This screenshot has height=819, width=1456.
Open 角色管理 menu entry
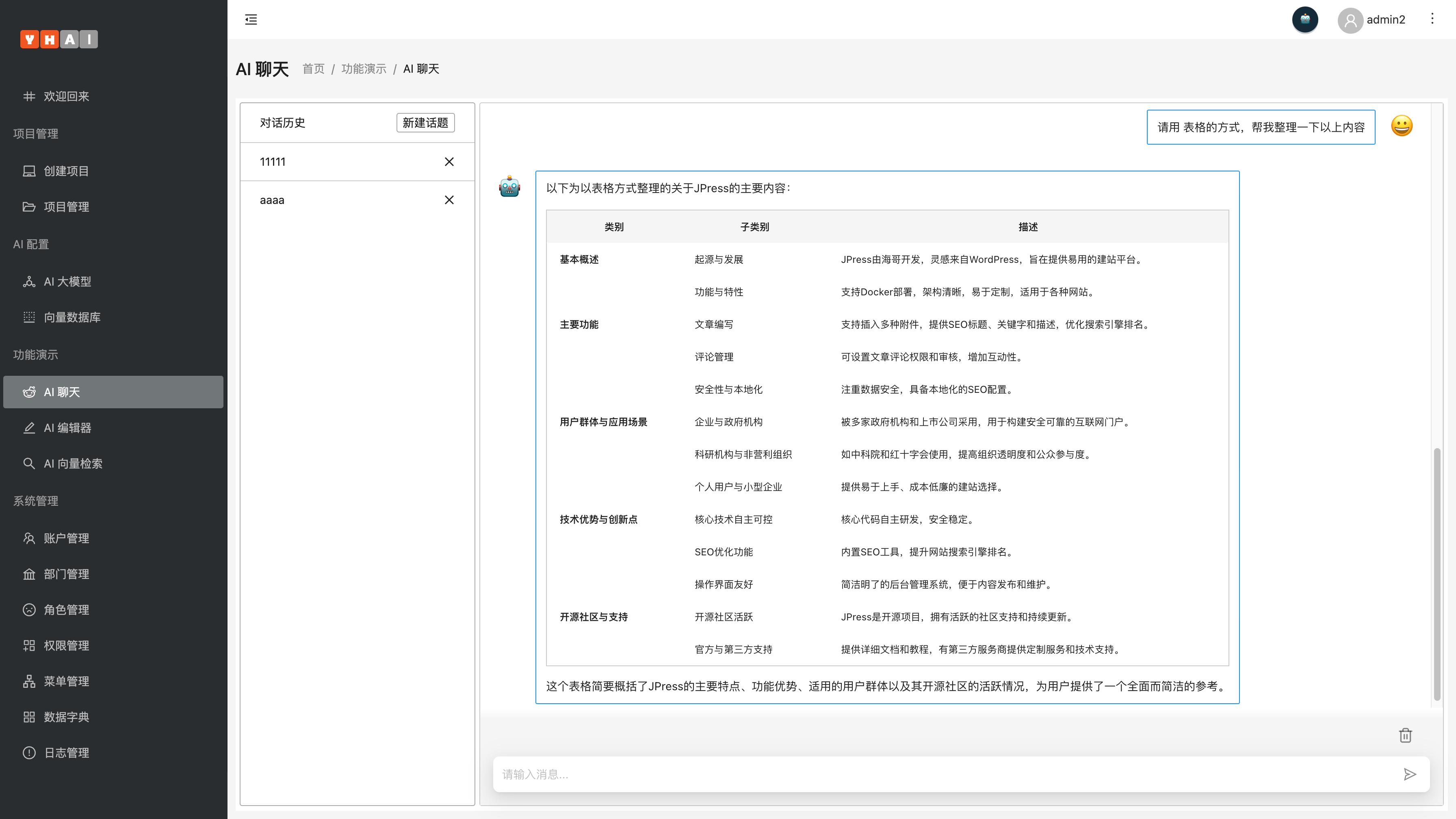(x=113, y=610)
